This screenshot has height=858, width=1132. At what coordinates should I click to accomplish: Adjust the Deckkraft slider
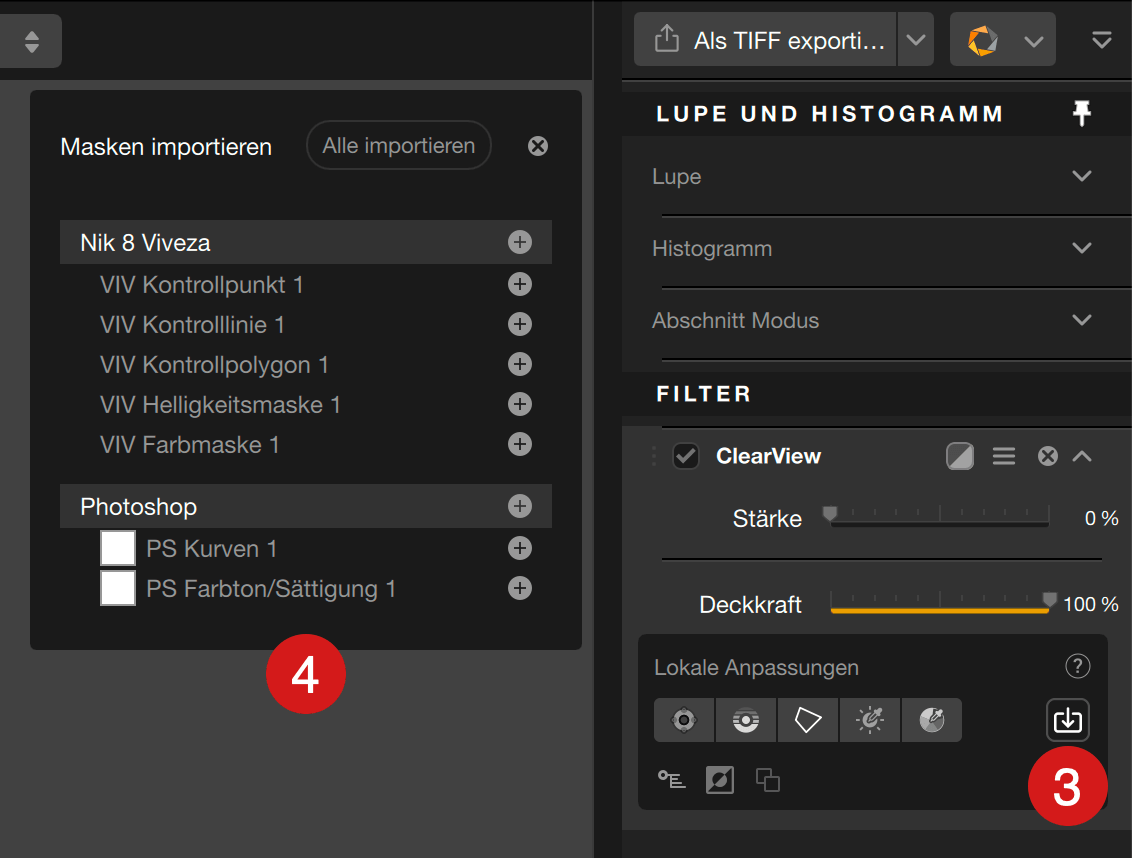click(x=939, y=602)
